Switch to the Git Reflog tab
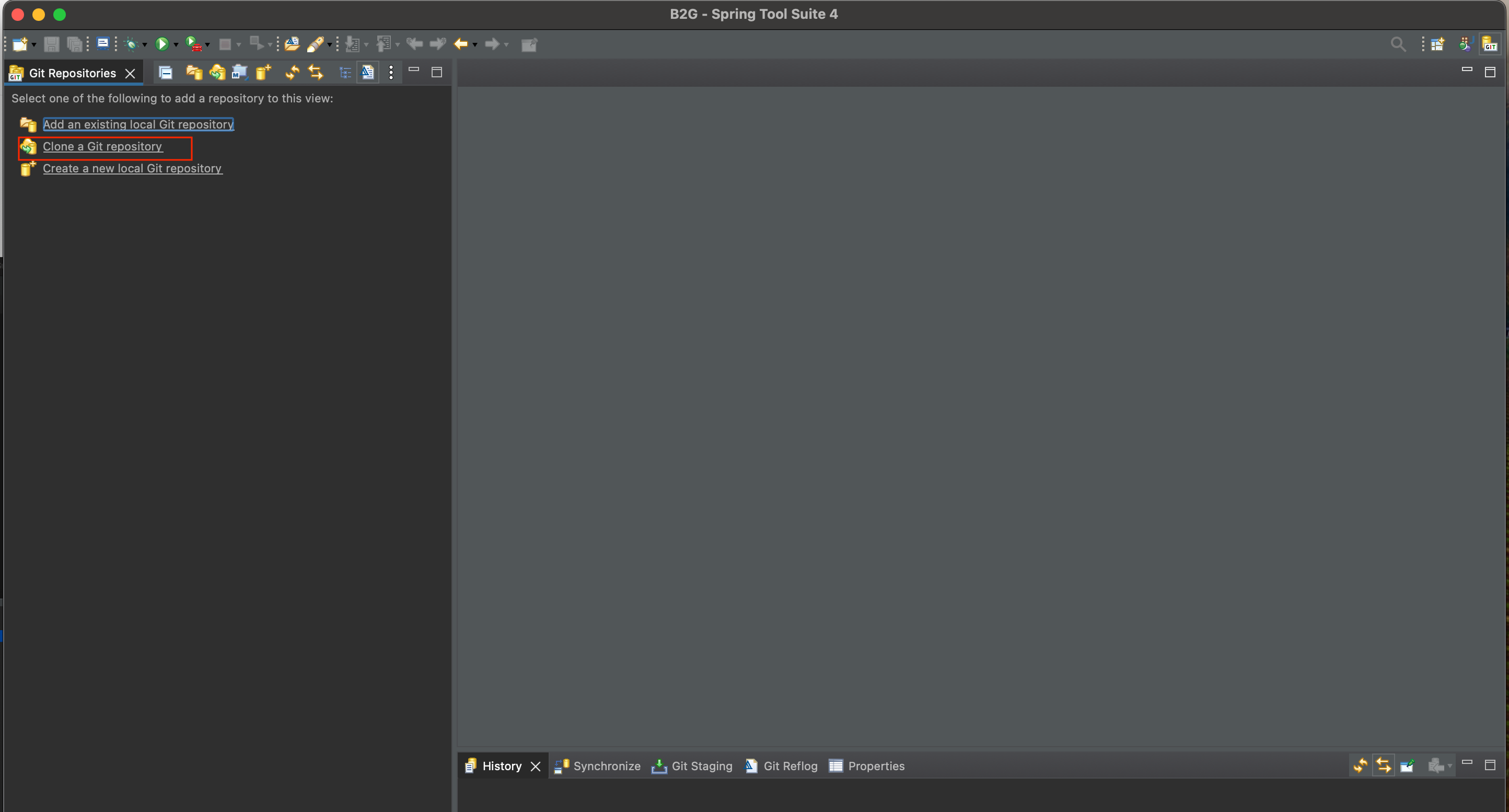1509x812 pixels. (x=790, y=765)
